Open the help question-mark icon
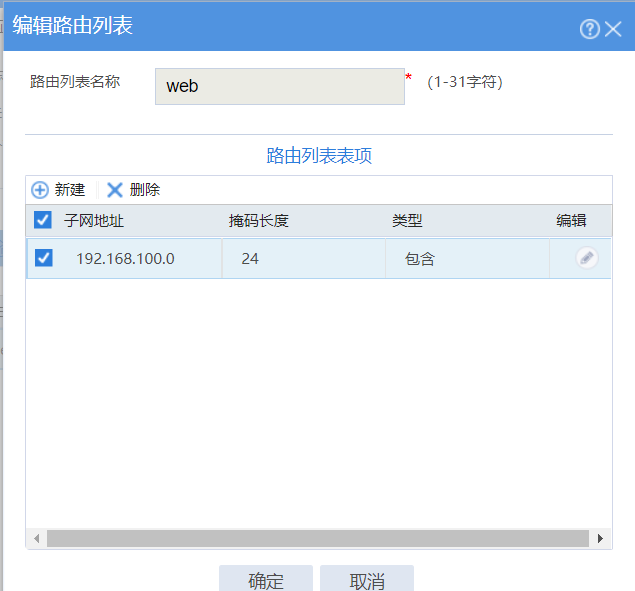635x591 pixels. (589, 29)
